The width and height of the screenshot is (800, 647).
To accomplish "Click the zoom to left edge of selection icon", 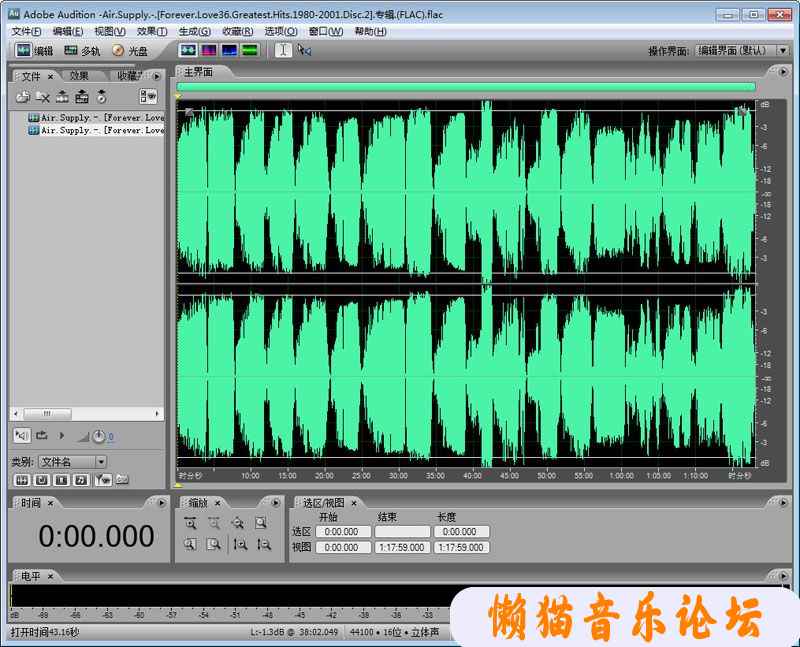I will (x=190, y=544).
